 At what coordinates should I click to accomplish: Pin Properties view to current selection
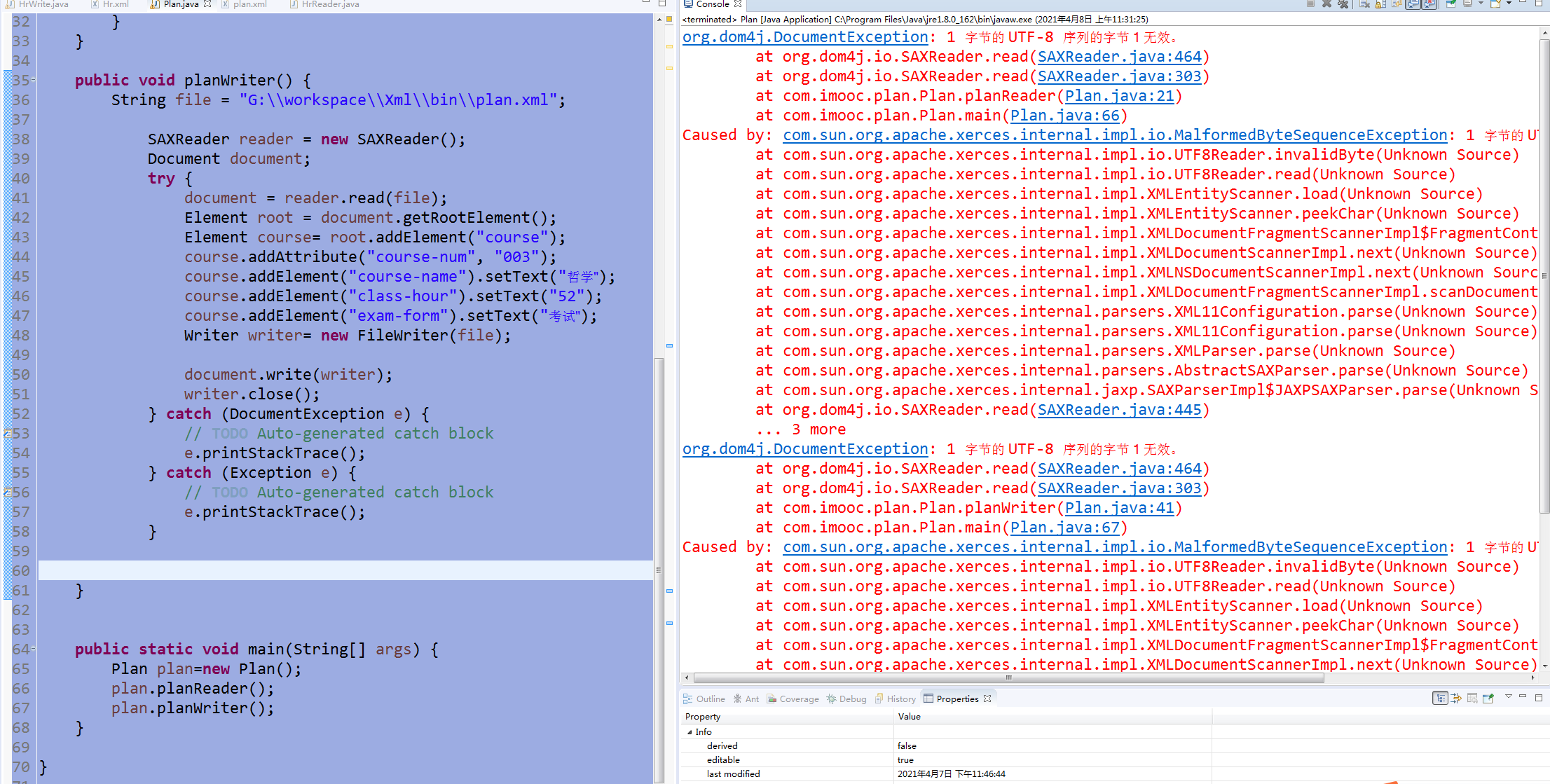pos(1488,698)
